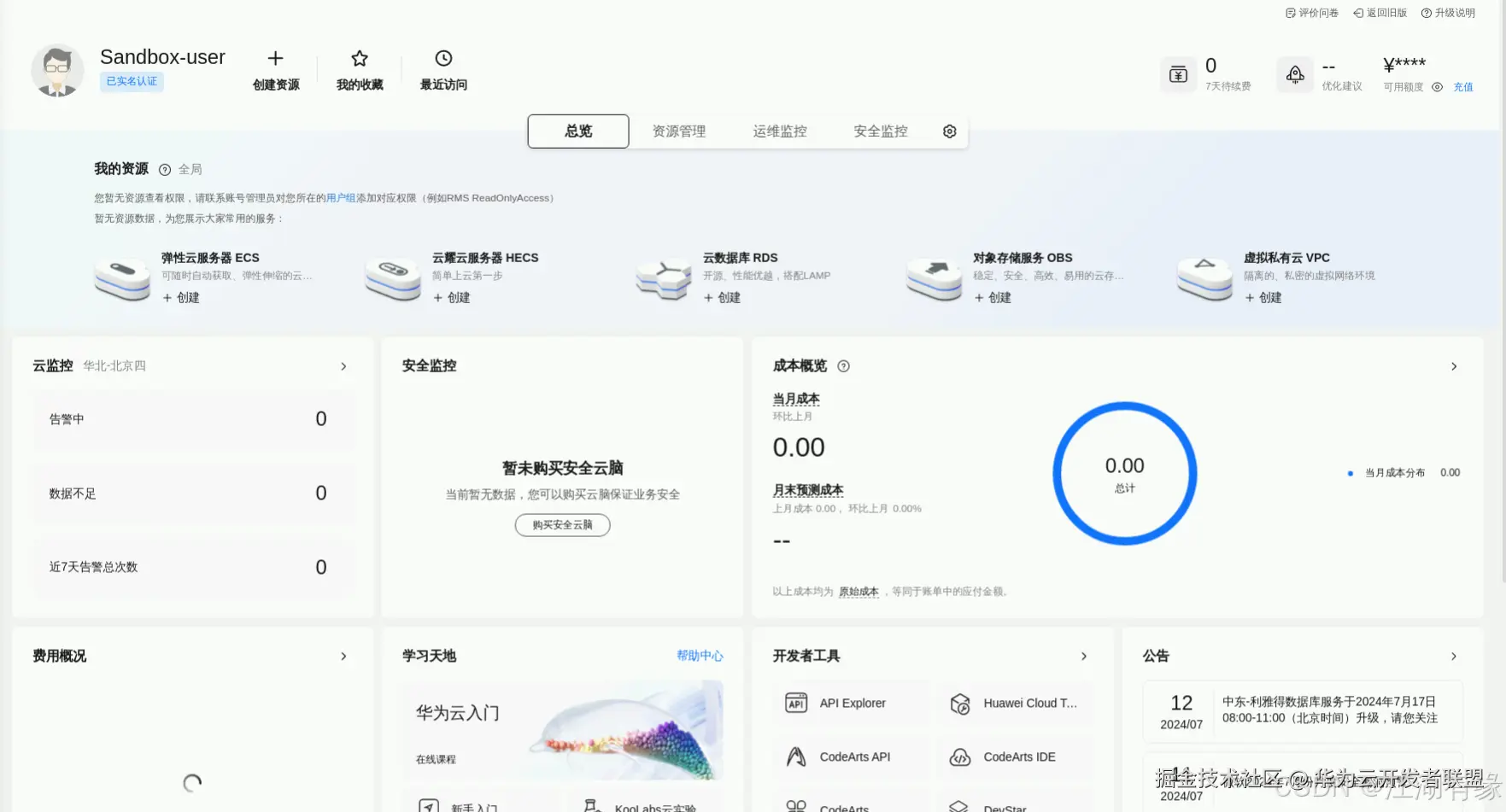Open API Explorer from developer tools

point(850,703)
